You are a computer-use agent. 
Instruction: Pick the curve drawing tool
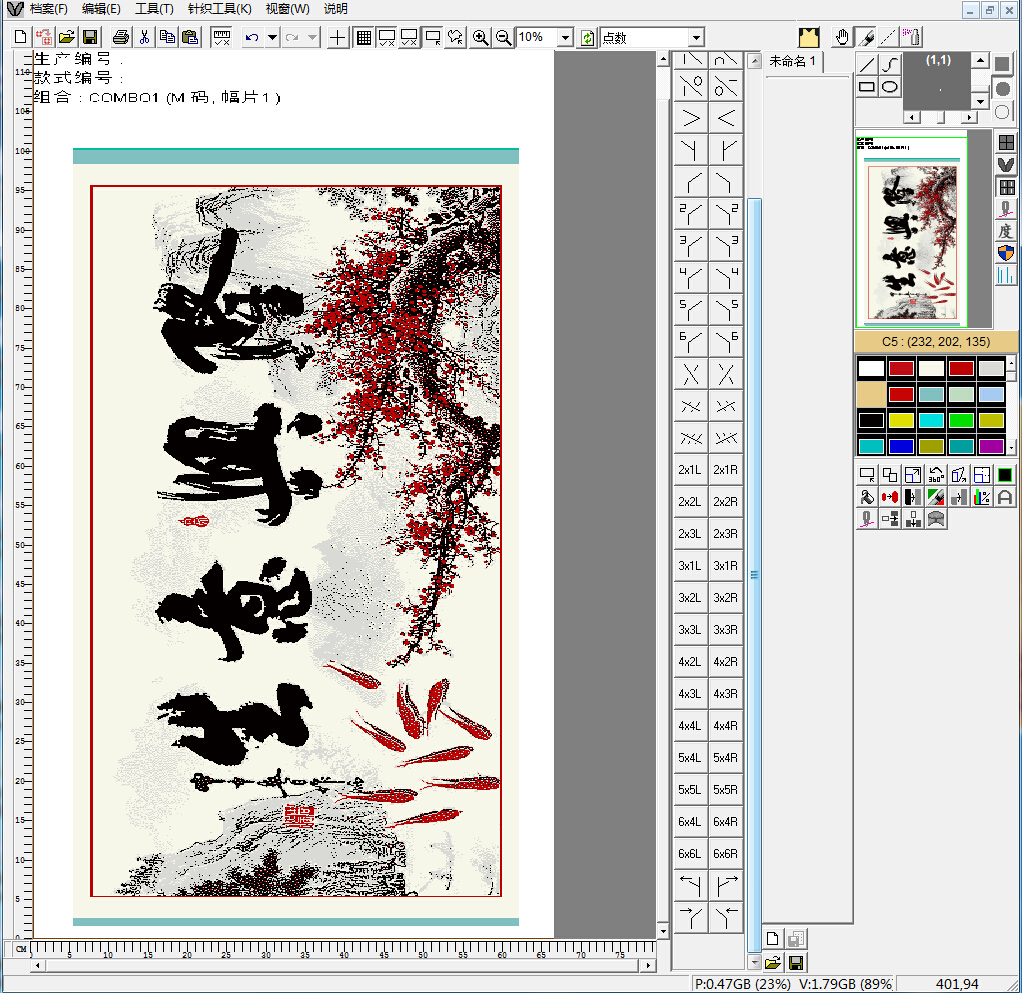[890, 64]
